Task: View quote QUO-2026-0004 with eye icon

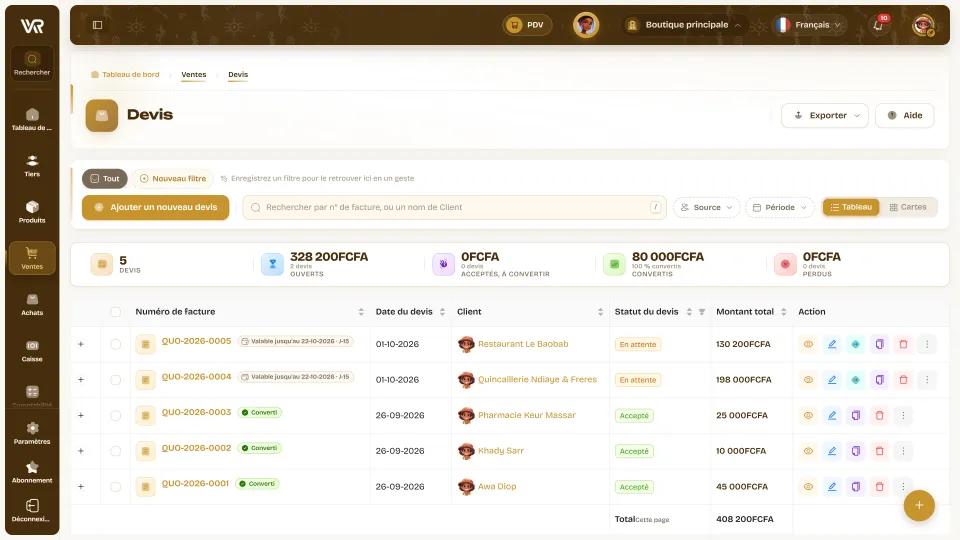Action: point(808,380)
